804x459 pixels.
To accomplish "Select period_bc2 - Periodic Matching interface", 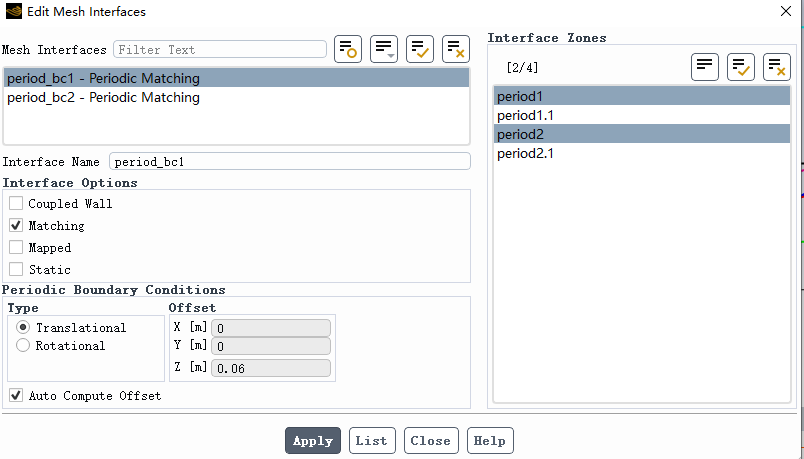I will point(103,98).
